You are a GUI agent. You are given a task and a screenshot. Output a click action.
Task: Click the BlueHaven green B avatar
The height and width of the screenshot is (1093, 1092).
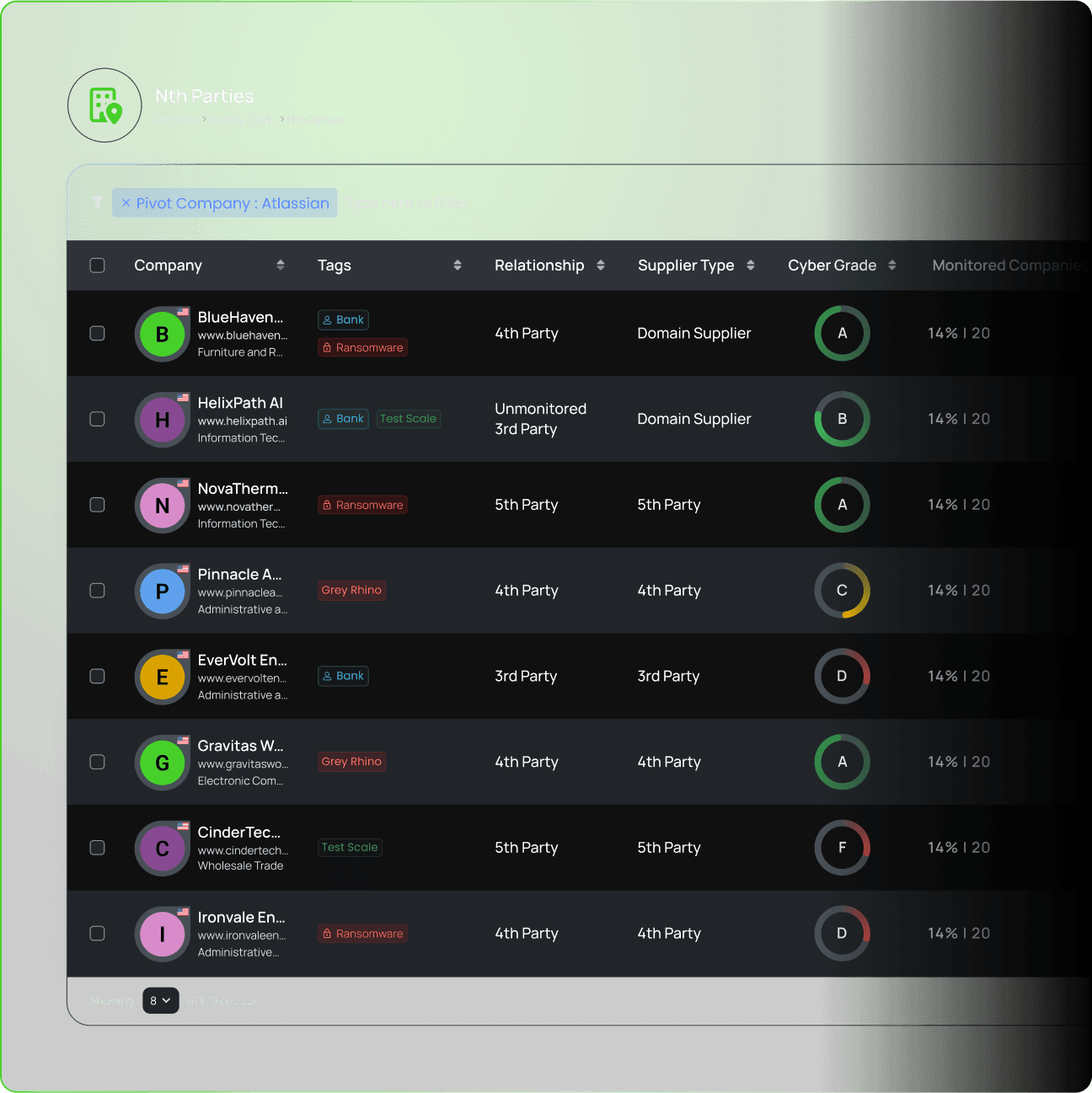pyautogui.click(x=162, y=335)
